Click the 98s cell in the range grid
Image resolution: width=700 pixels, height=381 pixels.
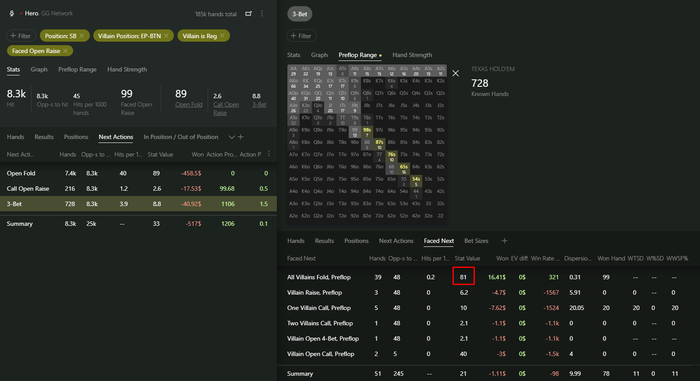point(367,133)
